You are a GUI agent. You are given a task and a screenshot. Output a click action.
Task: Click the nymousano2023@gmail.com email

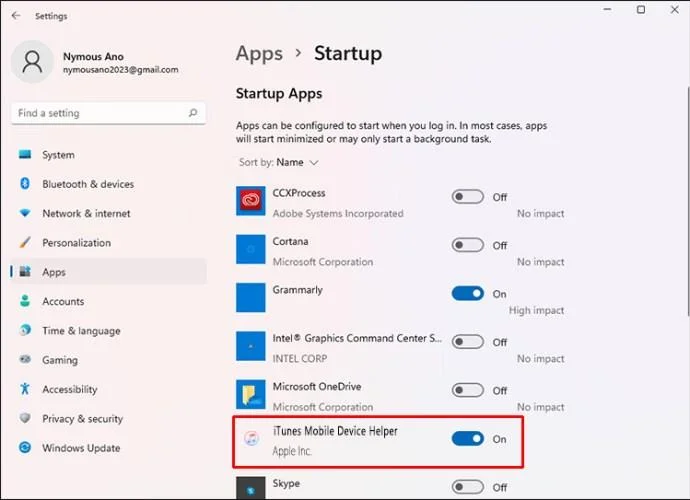tap(121, 70)
